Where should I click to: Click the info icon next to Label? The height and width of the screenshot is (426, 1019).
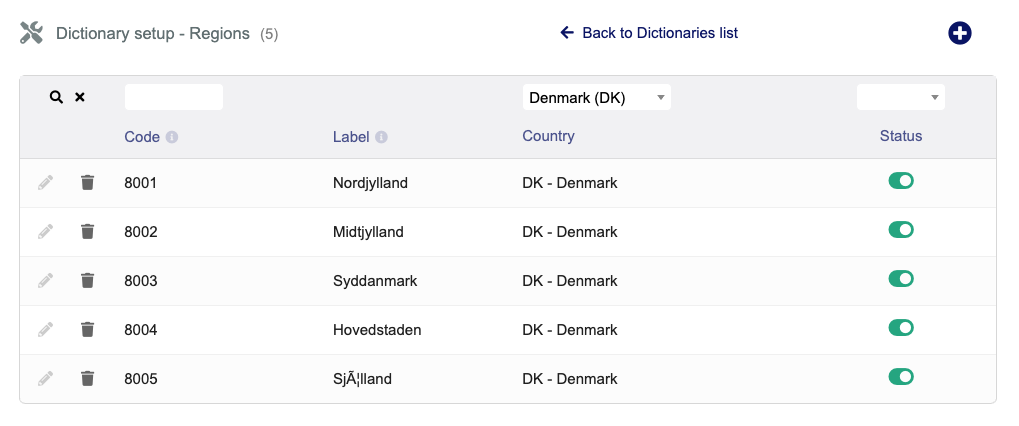coord(382,137)
